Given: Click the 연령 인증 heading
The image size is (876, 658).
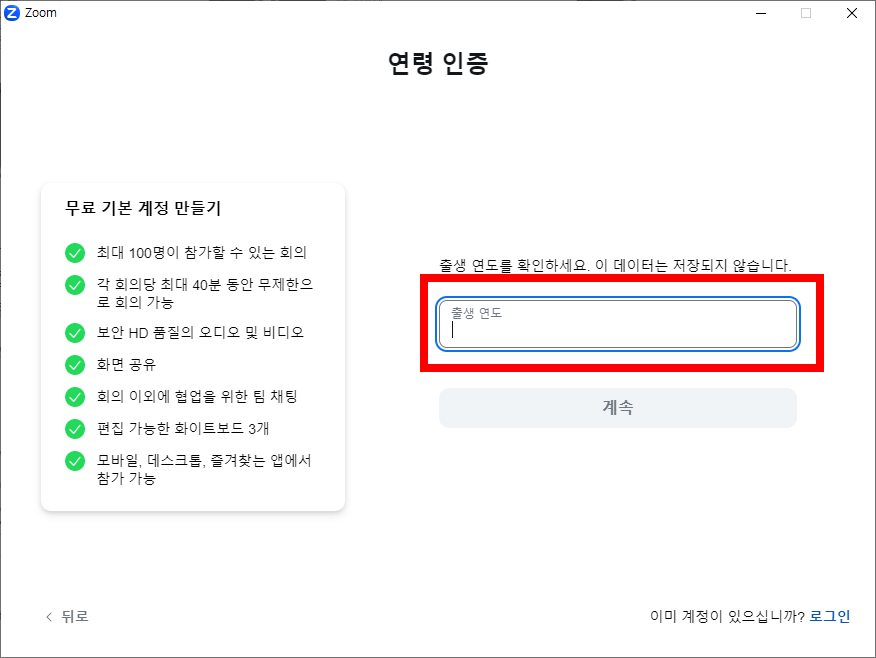Looking at the screenshot, I should point(438,63).
